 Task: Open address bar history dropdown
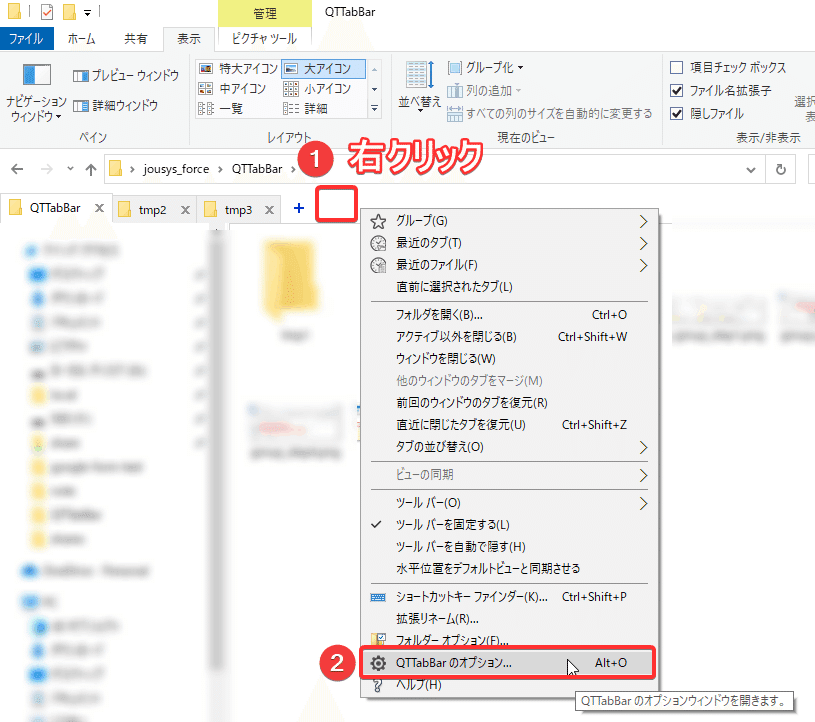coord(751,169)
